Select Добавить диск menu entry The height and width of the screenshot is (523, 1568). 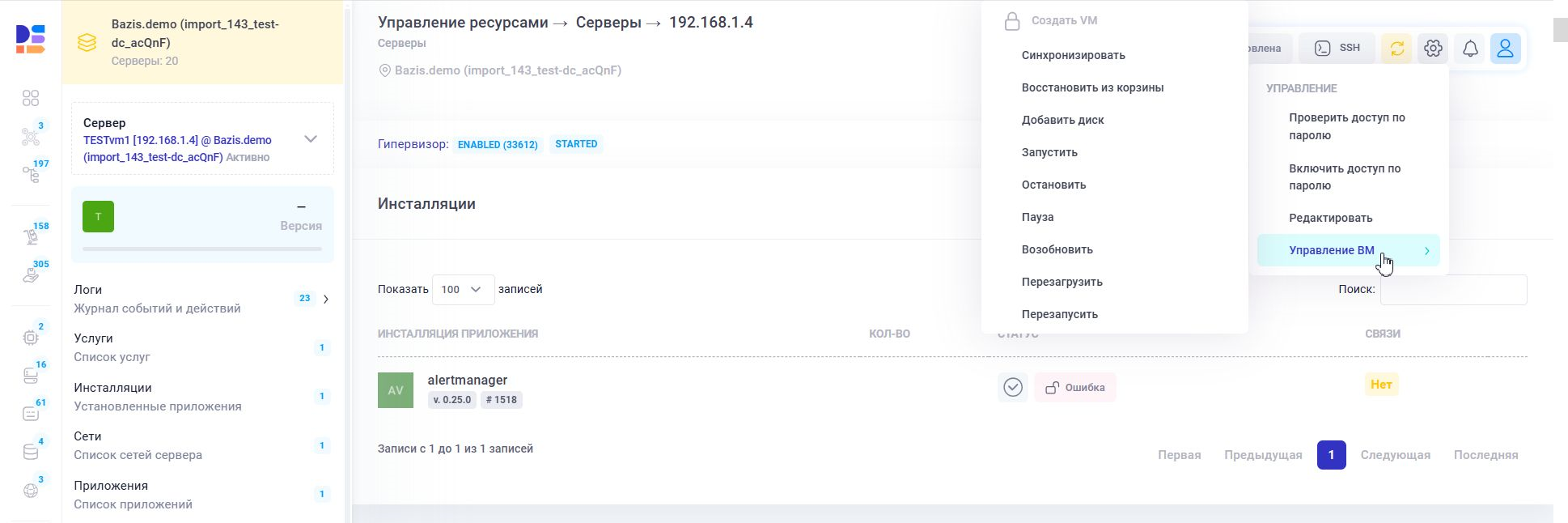[x=1062, y=120]
